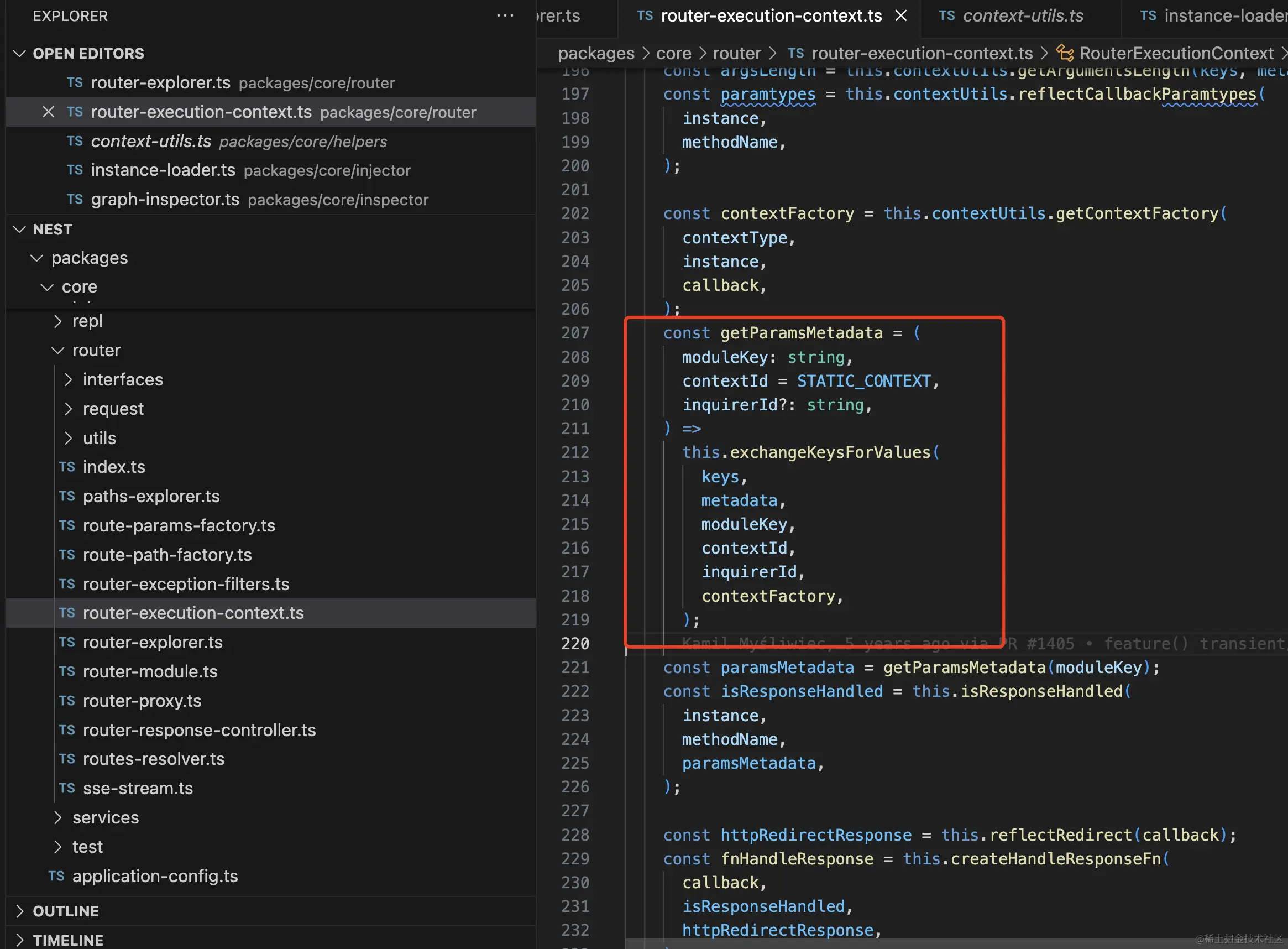The width and height of the screenshot is (1288, 949).
Task: Open application-config.ts file
Action: pos(270,876)
